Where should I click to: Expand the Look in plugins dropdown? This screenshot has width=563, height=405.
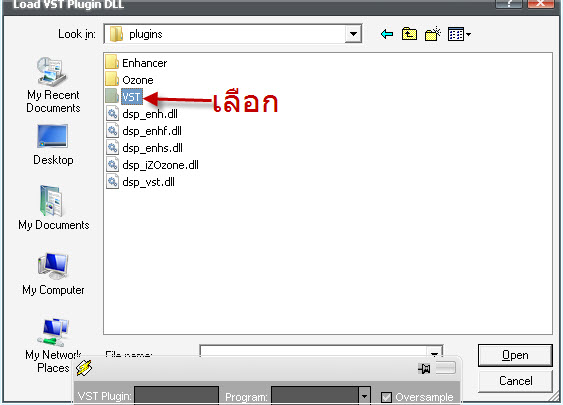tap(353, 34)
